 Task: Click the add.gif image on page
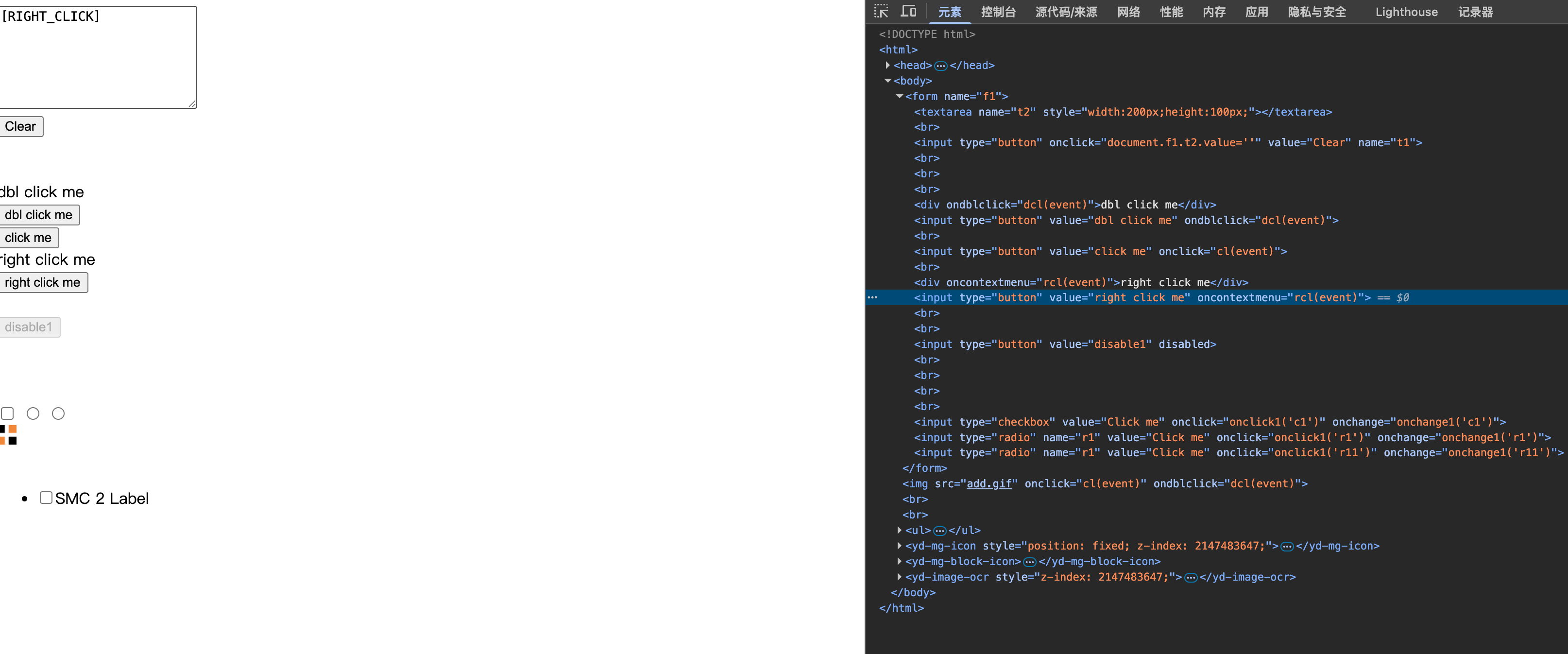(9, 435)
